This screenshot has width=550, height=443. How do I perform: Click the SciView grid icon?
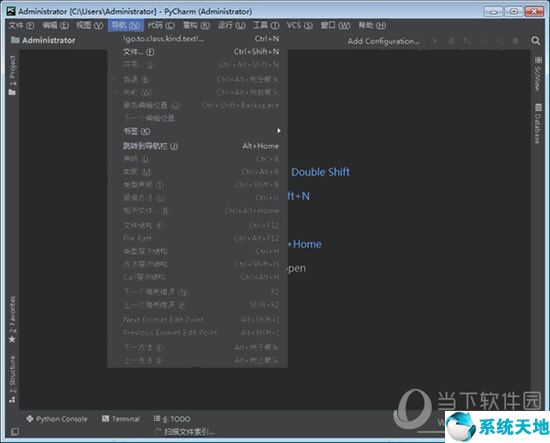pyautogui.click(x=538, y=60)
